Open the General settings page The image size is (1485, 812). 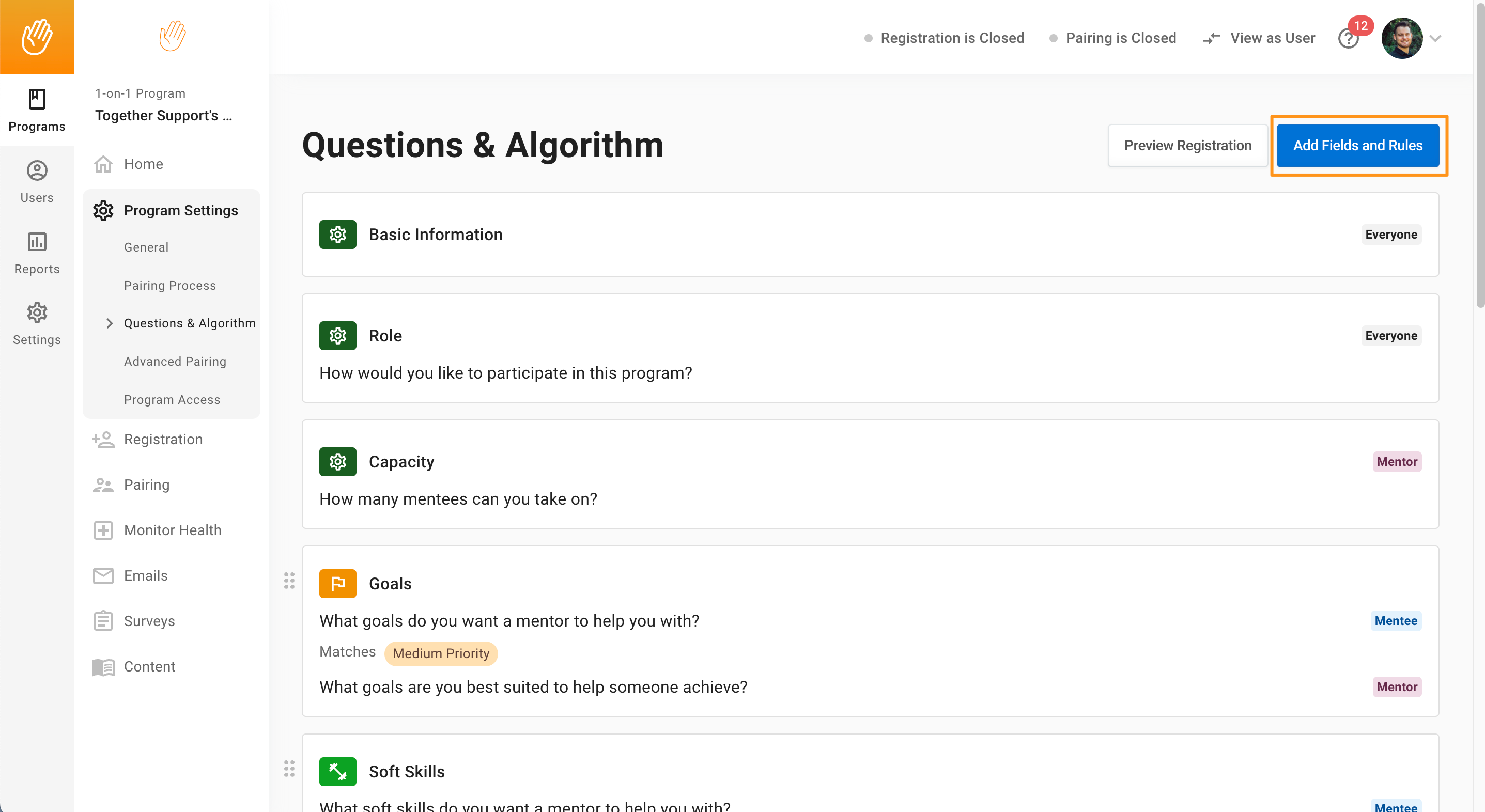pyautogui.click(x=146, y=247)
